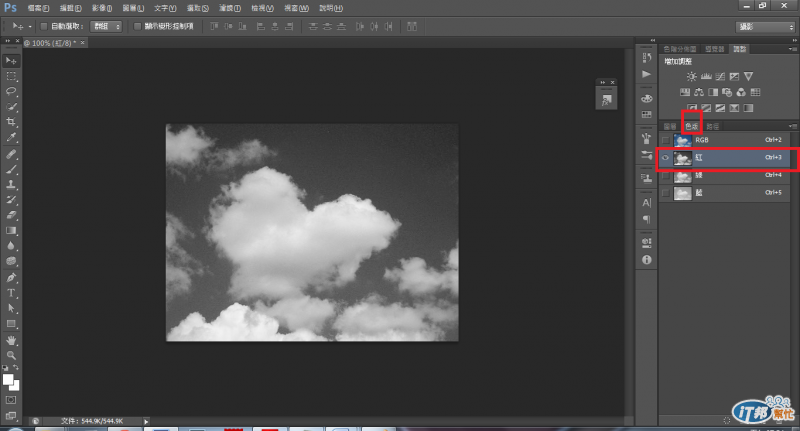This screenshot has width=800, height=431.
Task: Select the Quick Selection tool
Action: tap(11, 107)
